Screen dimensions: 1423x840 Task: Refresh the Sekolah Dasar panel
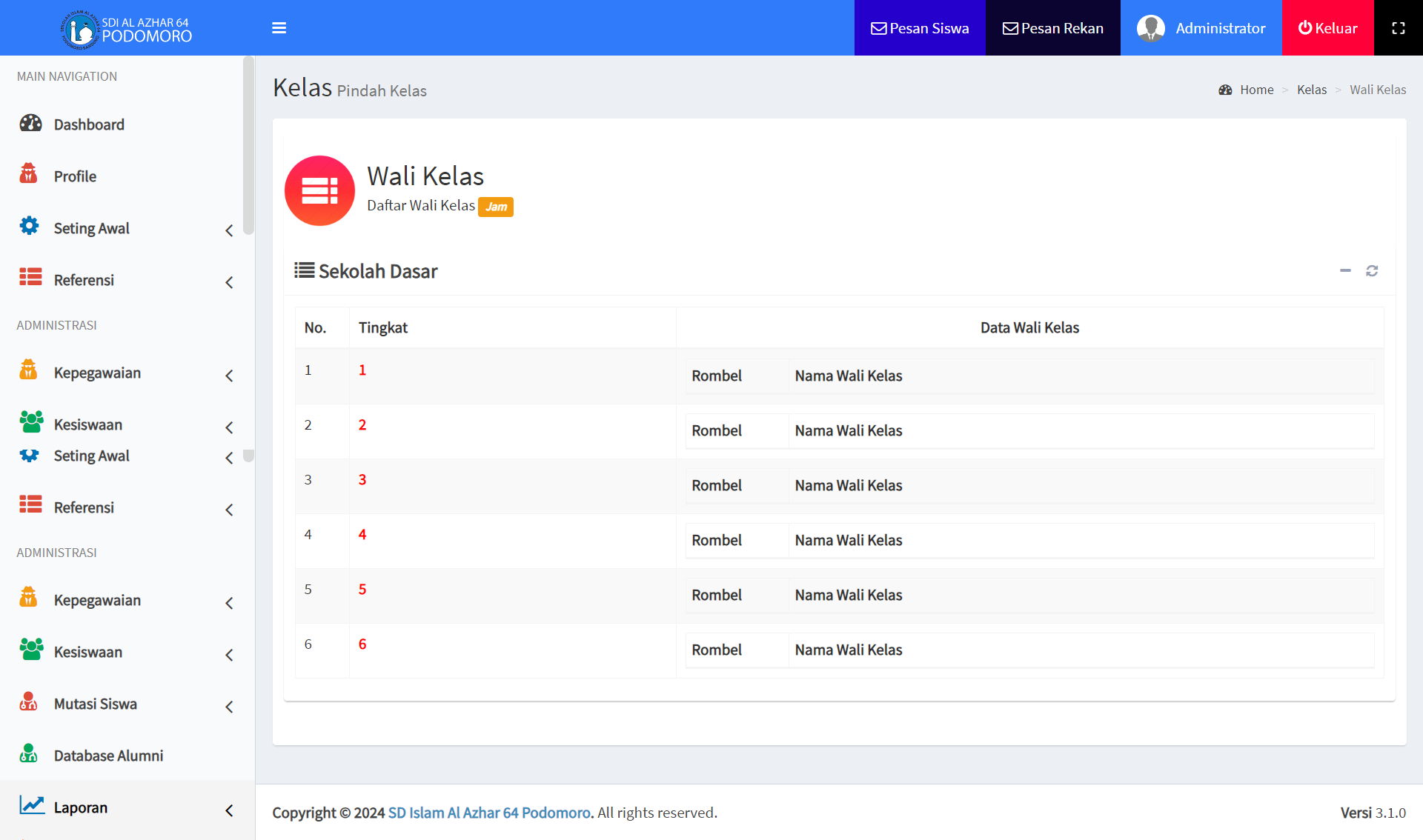point(1372,271)
